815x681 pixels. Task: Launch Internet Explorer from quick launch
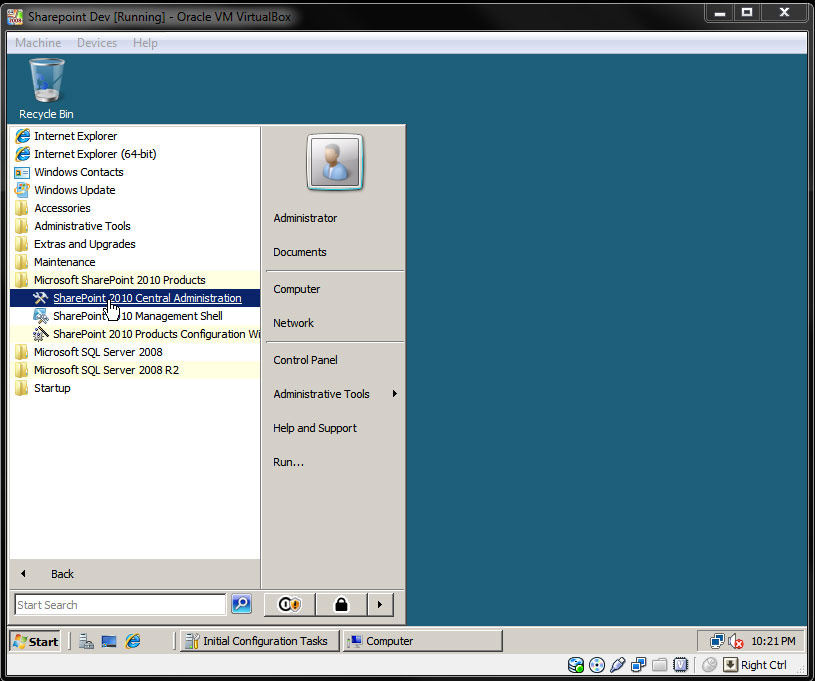(x=133, y=641)
